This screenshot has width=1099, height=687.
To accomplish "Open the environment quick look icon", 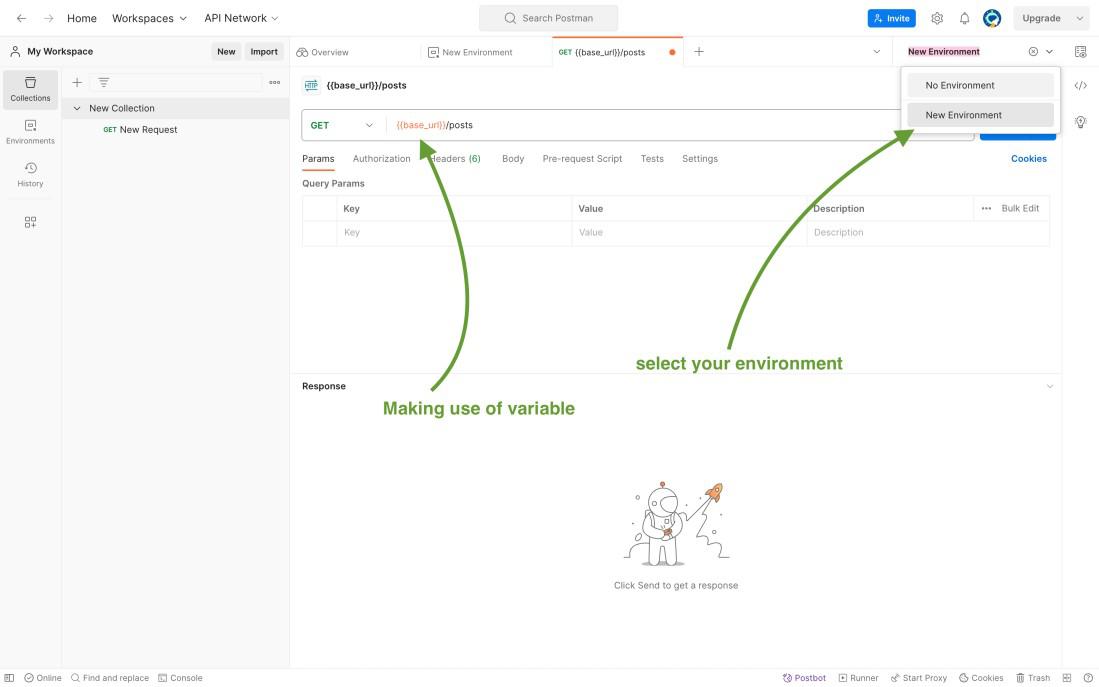I will [1080, 52].
